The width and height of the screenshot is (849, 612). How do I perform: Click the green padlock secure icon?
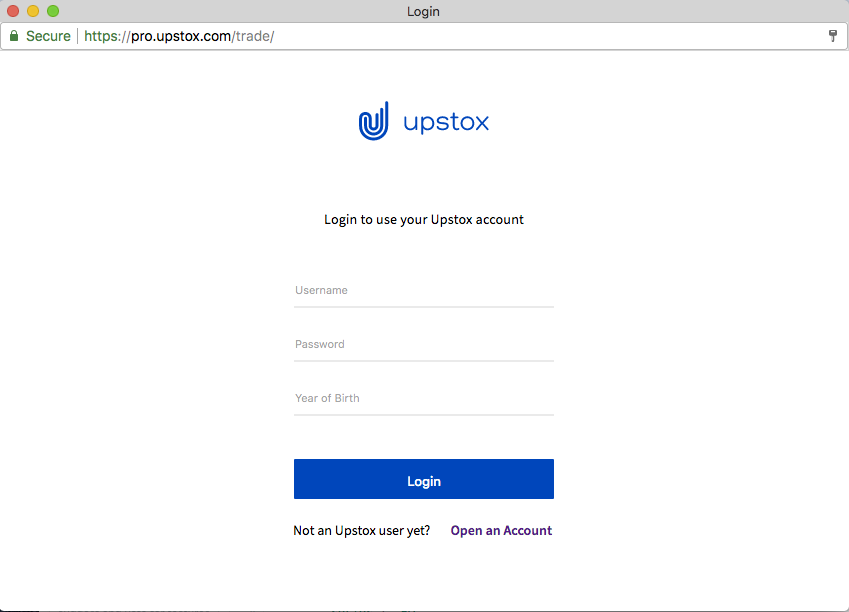pyautogui.click(x=14, y=36)
